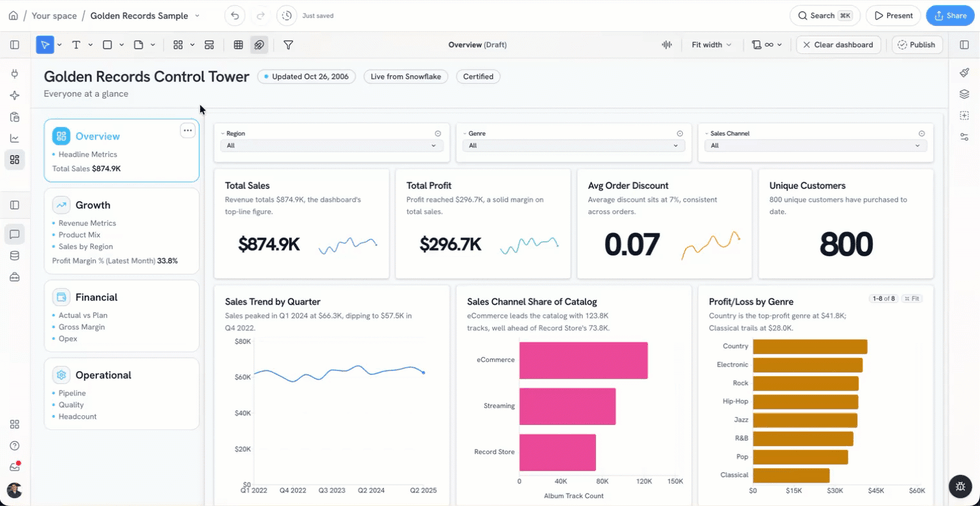This screenshot has width=980, height=506.
Task: Open version history clock icon
Action: [286, 16]
